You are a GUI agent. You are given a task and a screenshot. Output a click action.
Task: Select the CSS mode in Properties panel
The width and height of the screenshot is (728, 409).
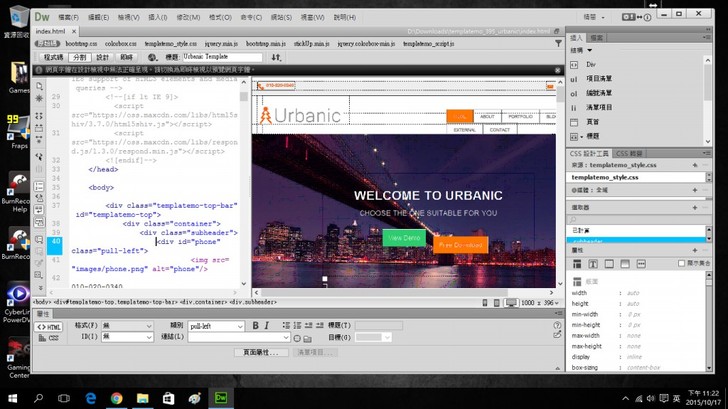49,338
